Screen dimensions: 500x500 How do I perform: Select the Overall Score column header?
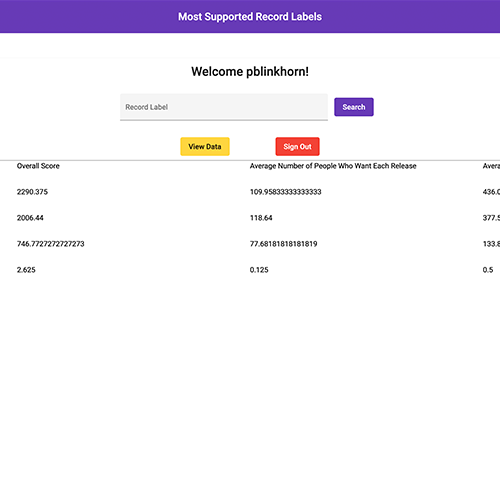(x=38, y=166)
